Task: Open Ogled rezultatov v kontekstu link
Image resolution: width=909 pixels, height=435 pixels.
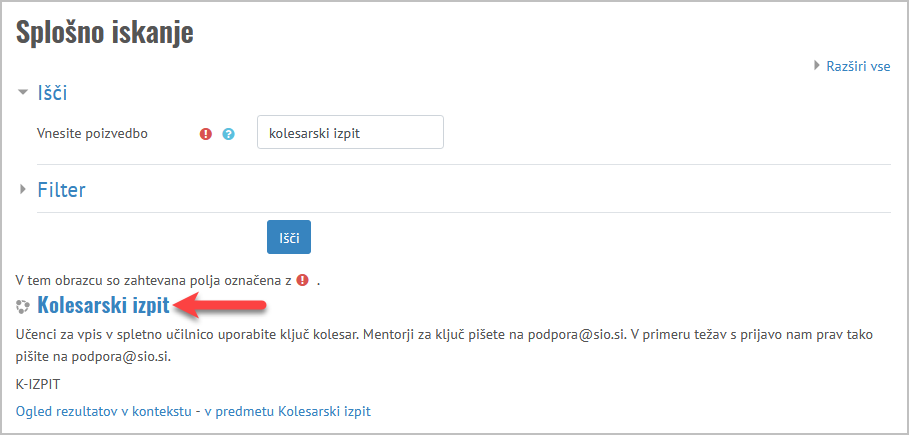Action: tap(104, 412)
